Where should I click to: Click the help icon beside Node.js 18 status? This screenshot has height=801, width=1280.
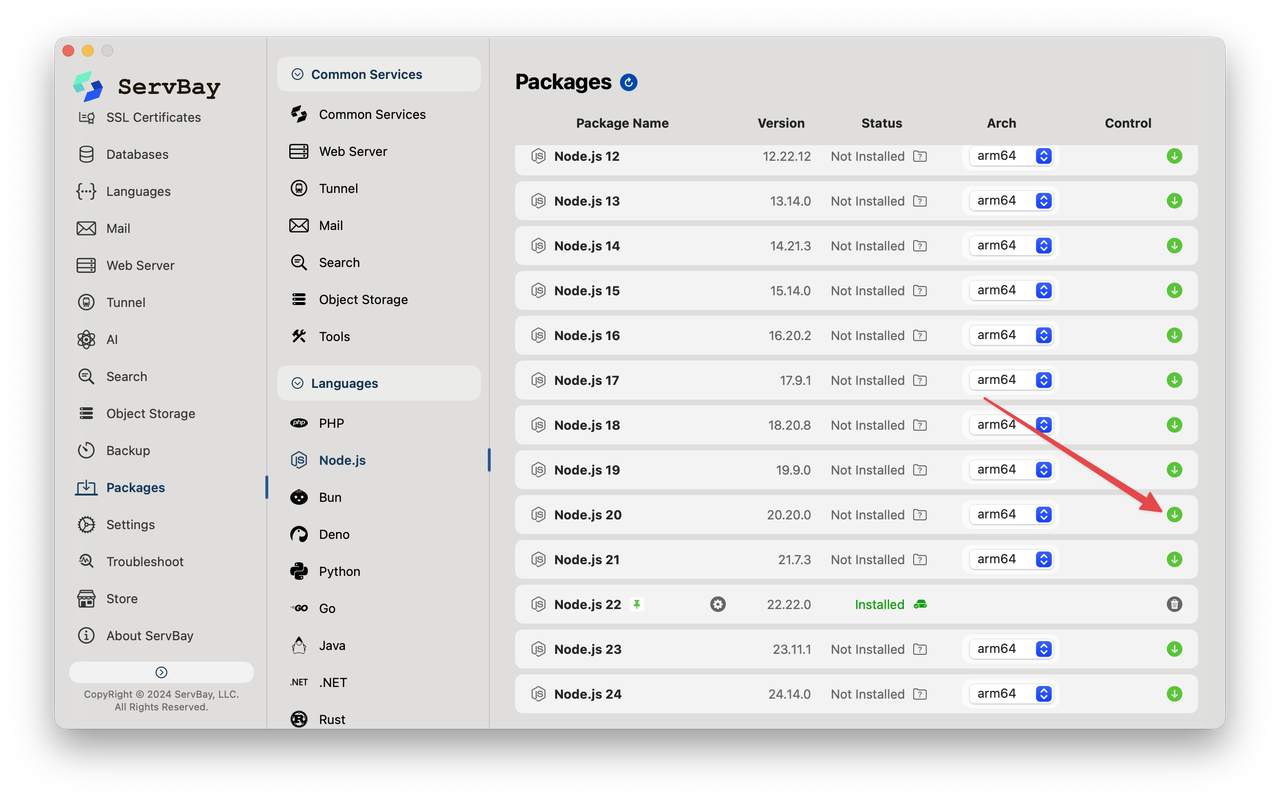[x=920, y=425]
